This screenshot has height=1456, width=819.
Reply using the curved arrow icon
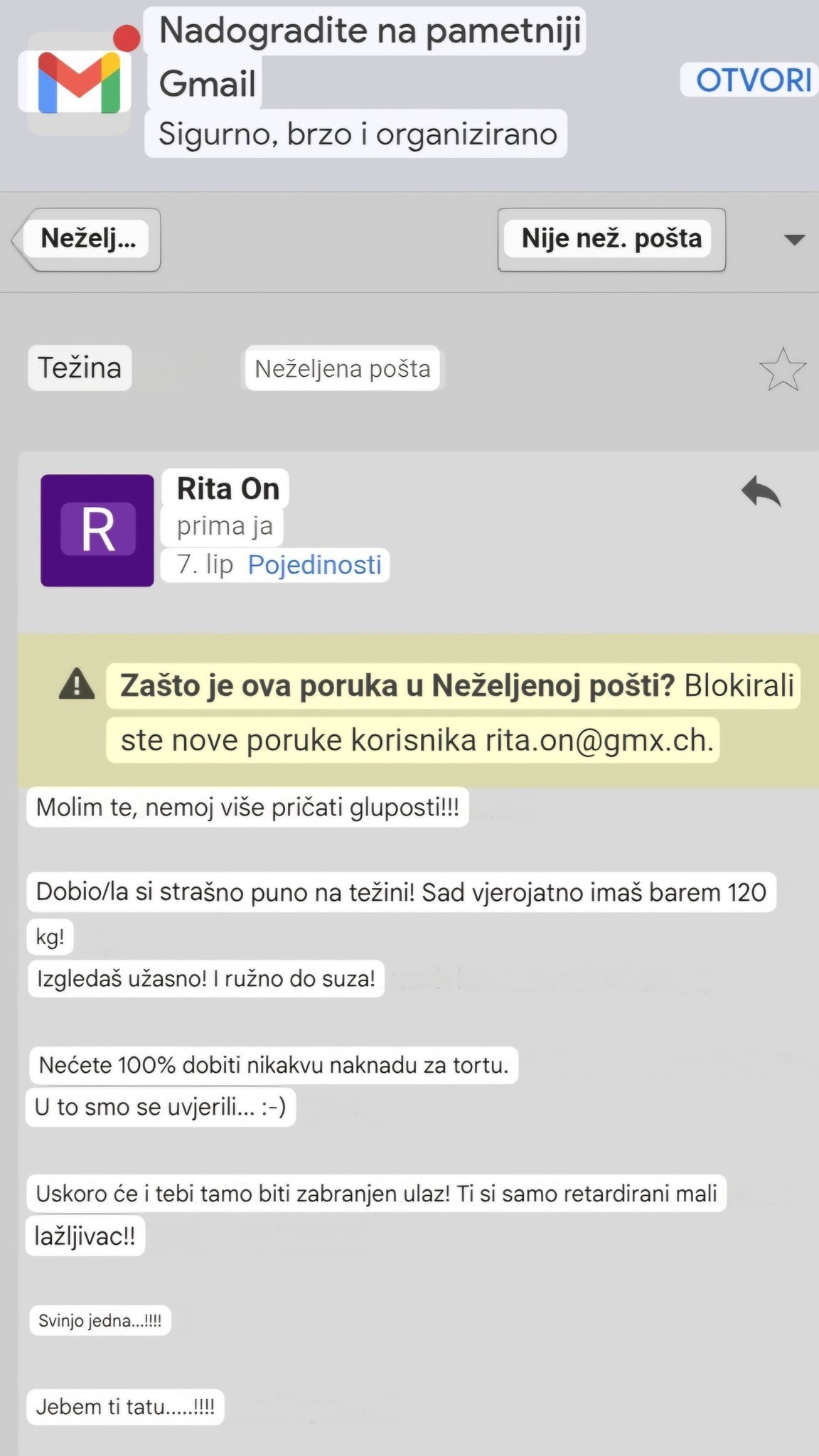(x=761, y=492)
